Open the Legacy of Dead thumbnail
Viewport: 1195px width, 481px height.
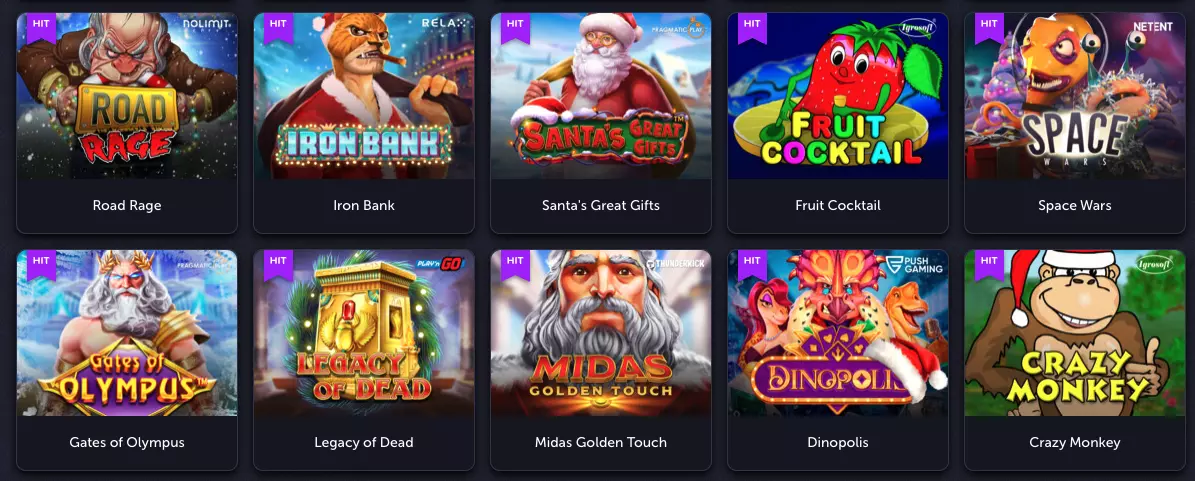click(364, 333)
